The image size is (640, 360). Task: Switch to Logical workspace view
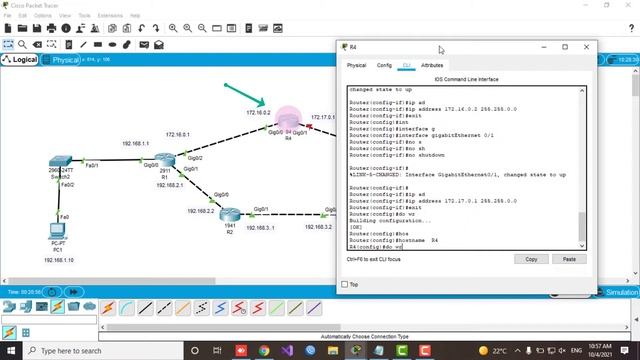[20, 60]
